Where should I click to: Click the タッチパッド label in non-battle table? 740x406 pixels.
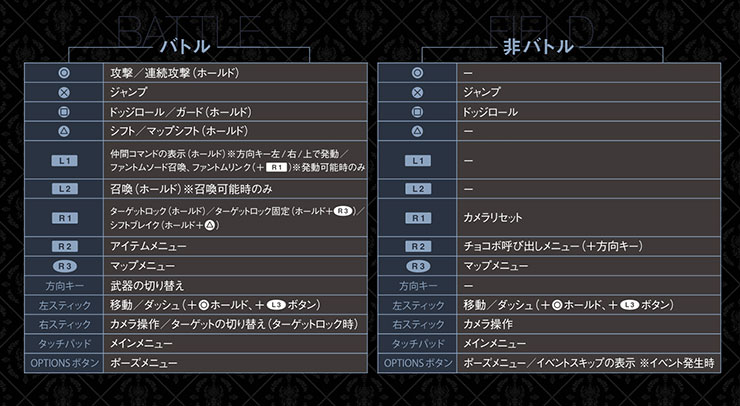coord(418,344)
